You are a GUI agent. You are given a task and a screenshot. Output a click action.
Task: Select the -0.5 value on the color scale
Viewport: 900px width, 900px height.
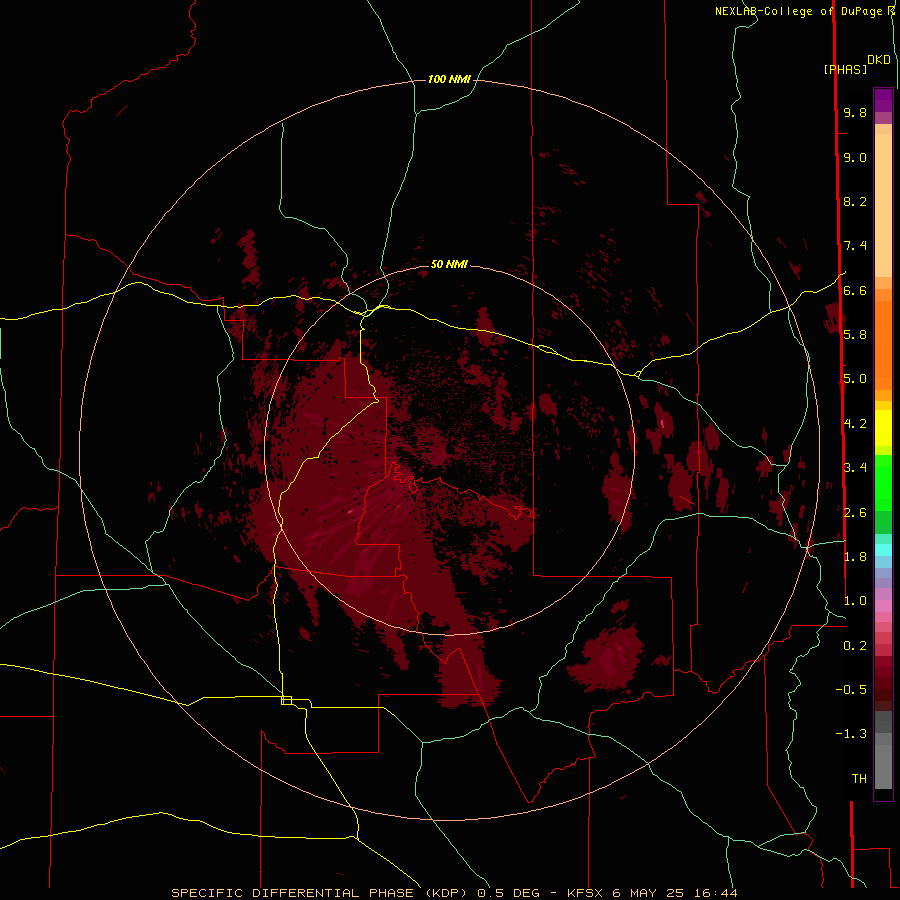pyautogui.click(x=851, y=689)
